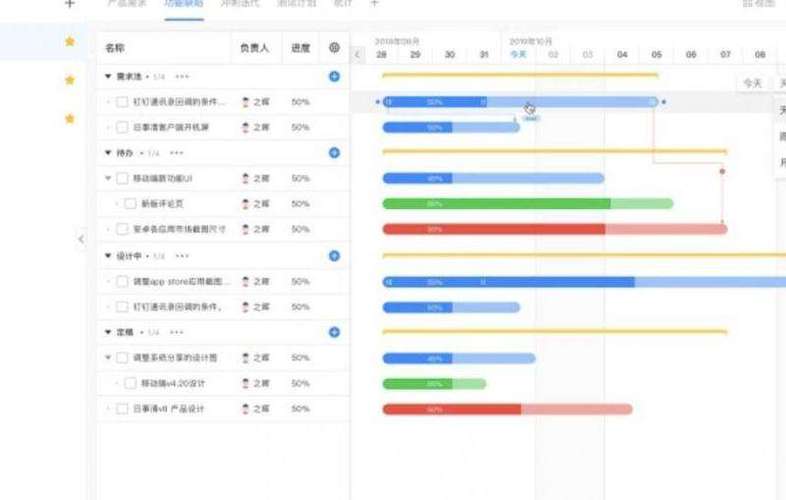
Task: Check the 新版评论页 task checkbox
Action: click(130, 204)
